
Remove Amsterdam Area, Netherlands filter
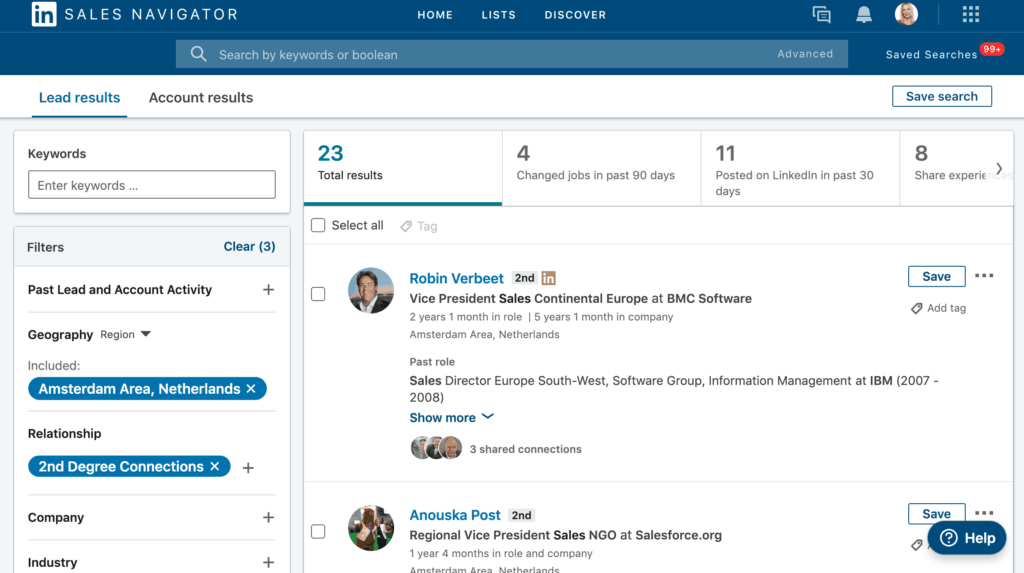(x=251, y=389)
